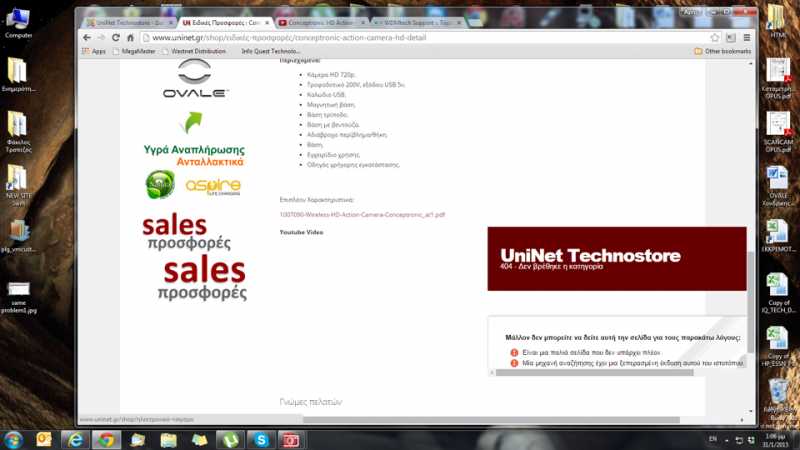Open uTorrent from the taskbar
Image resolution: width=800 pixels, height=450 pixels.
click(x=230, y=439)
